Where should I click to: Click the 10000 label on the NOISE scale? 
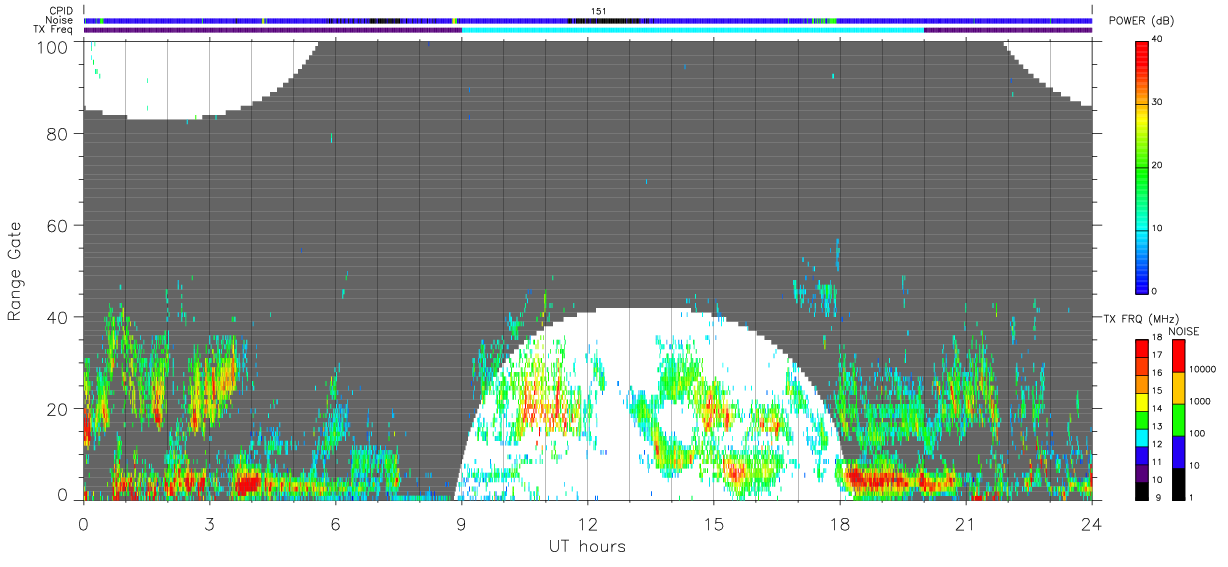[x=1202, y=369]
